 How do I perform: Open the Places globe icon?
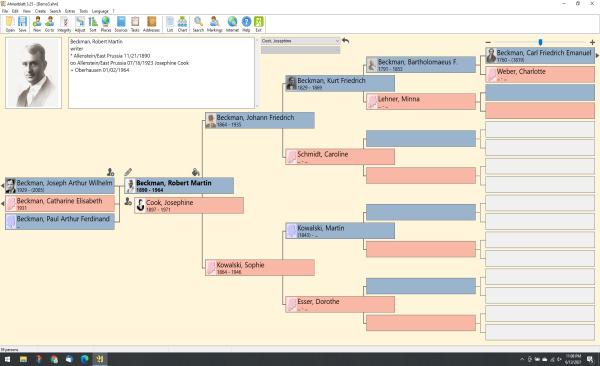106,24
